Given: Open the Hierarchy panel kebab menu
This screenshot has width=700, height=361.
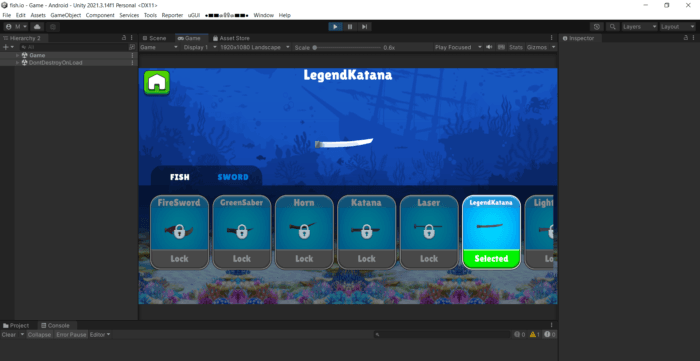Looking at the screenshot, I should [131, 38].
